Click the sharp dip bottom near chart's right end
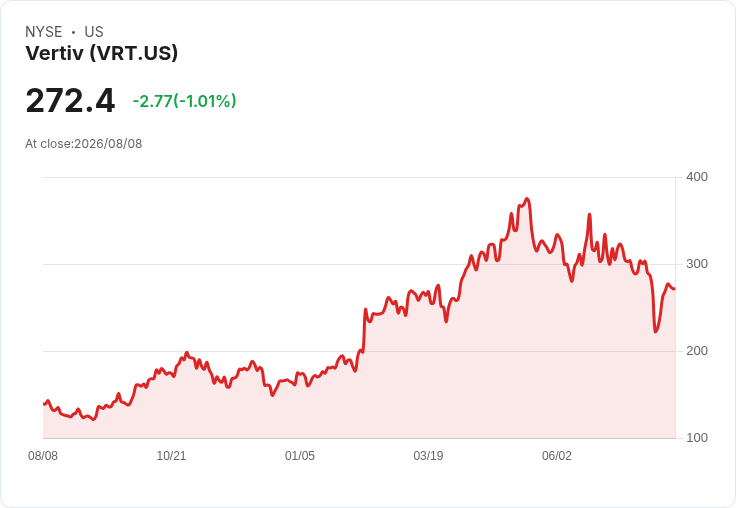Screen dimensions: 736x508 click(656, 331)
